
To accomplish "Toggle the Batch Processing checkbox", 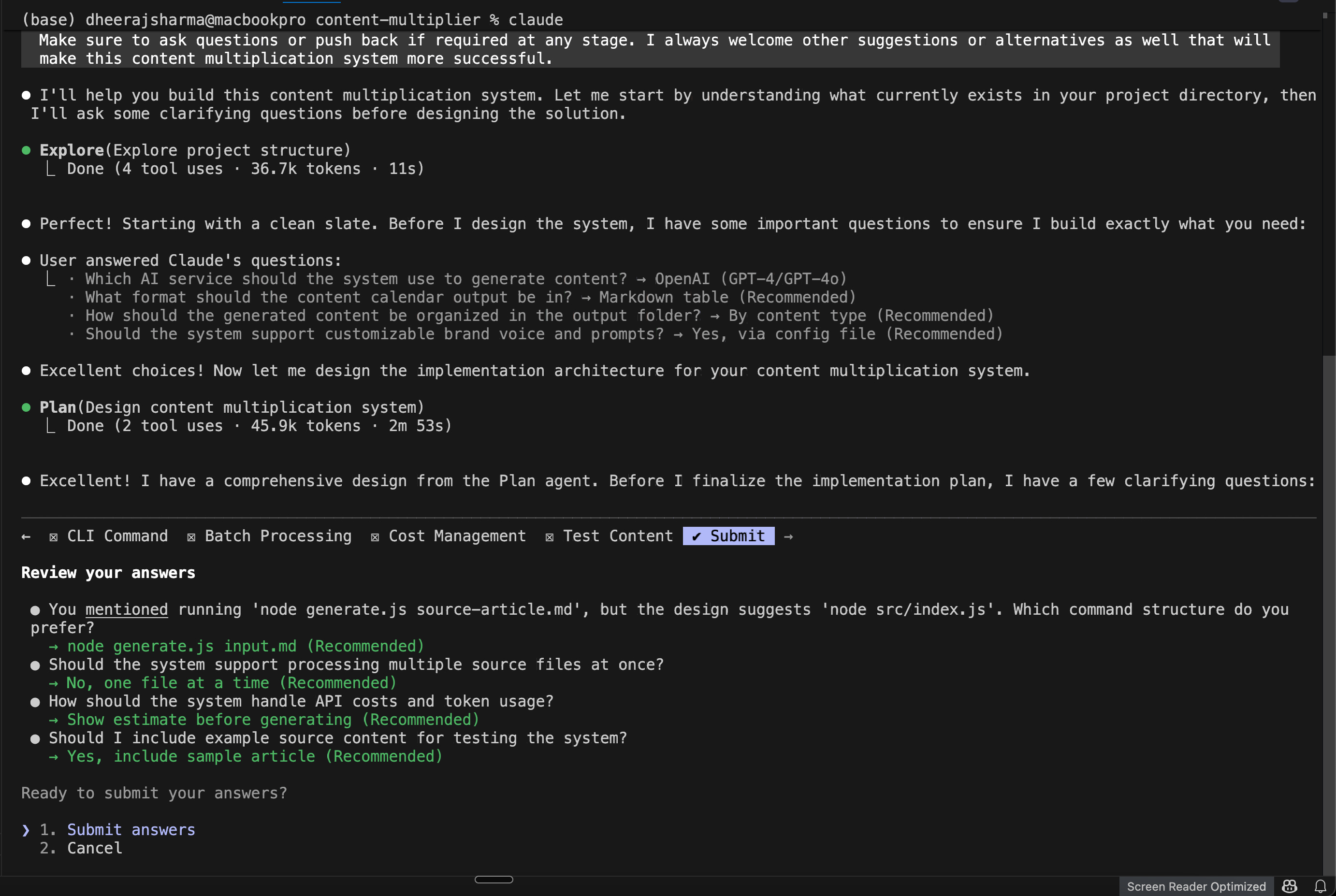I will pyautogui.click(x=191, y=537).
